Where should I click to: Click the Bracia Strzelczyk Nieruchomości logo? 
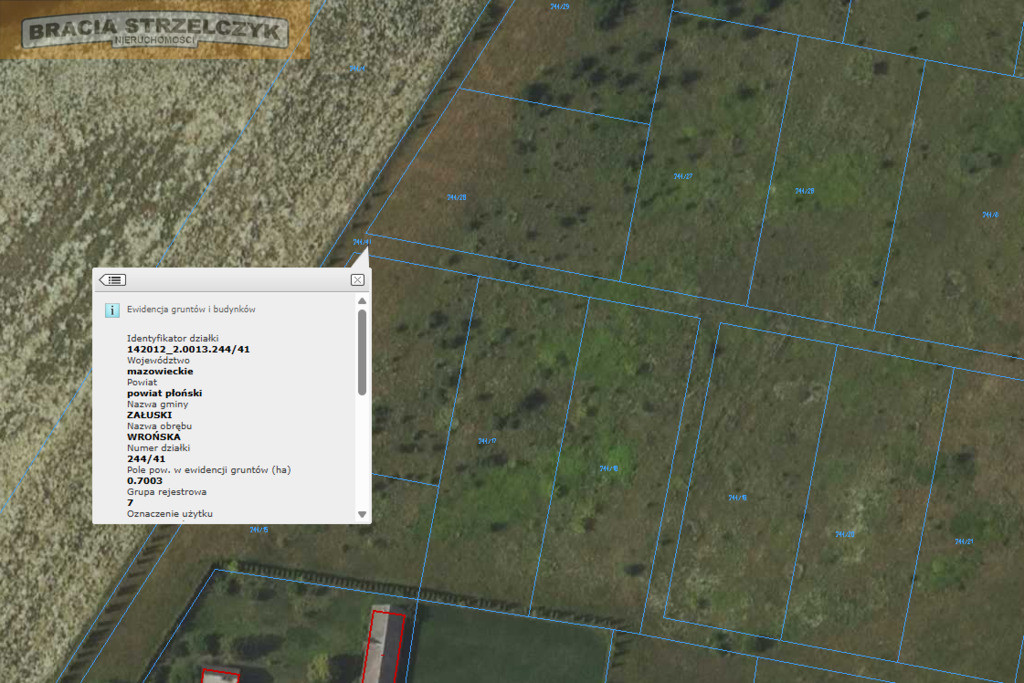coord(155,30)
